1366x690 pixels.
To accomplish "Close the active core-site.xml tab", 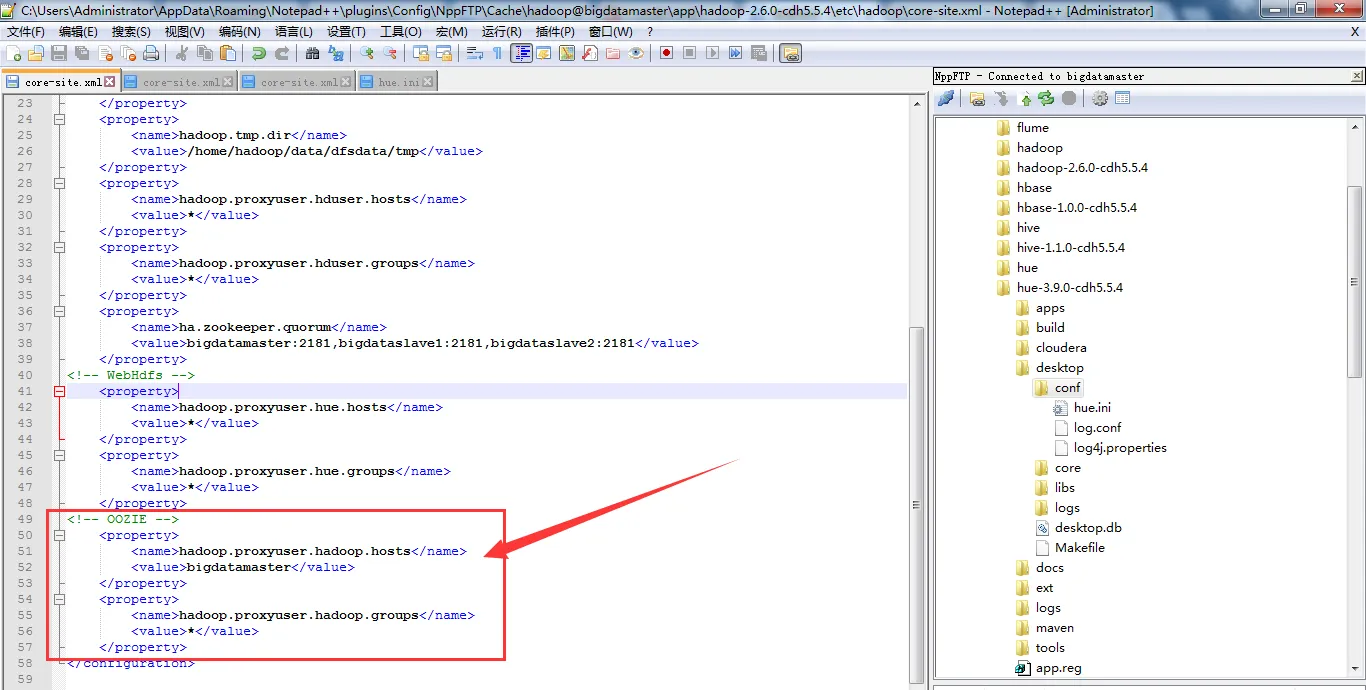I will tap(110, 82).
